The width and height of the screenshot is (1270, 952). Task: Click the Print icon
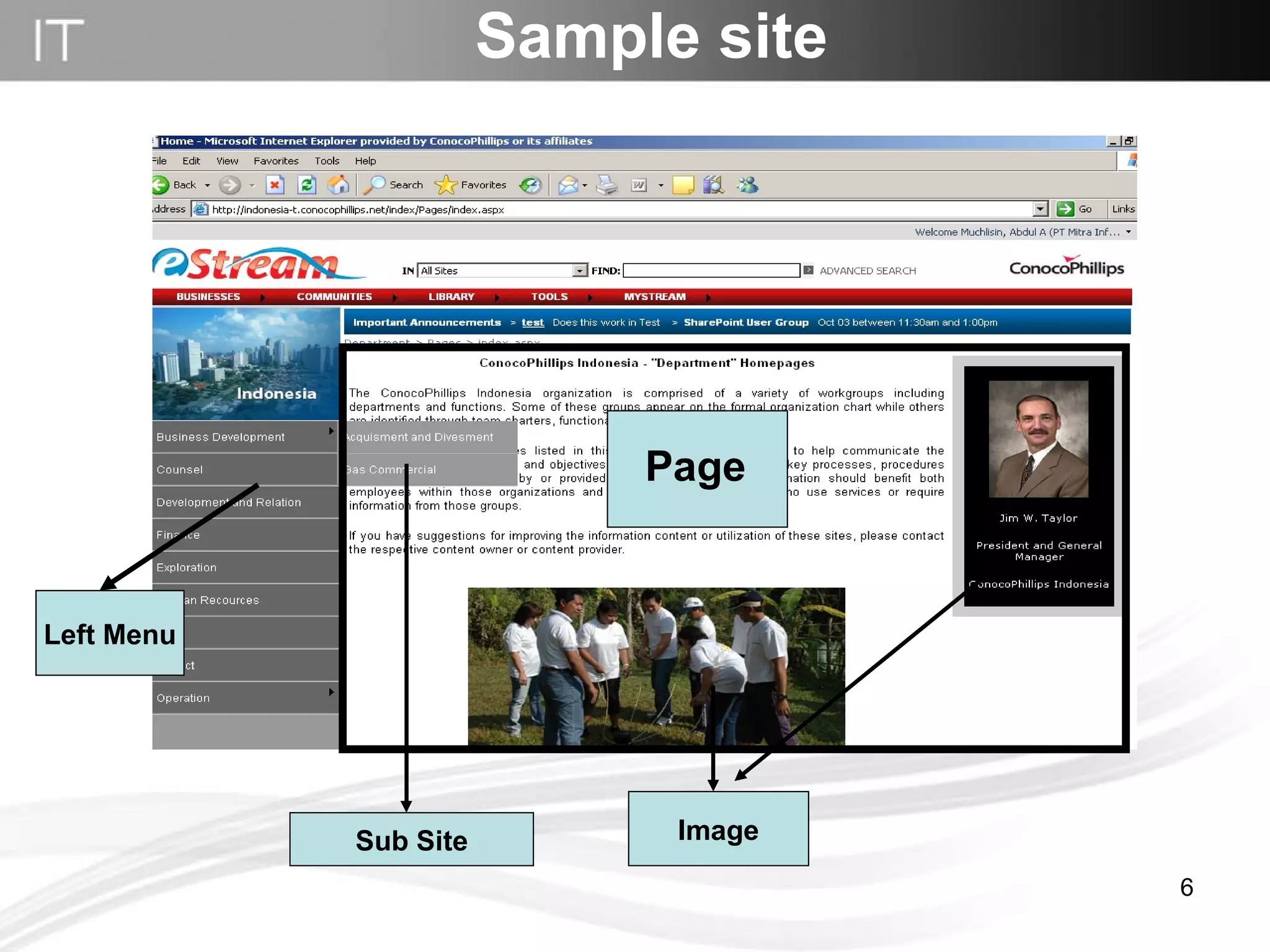(607, 185)
